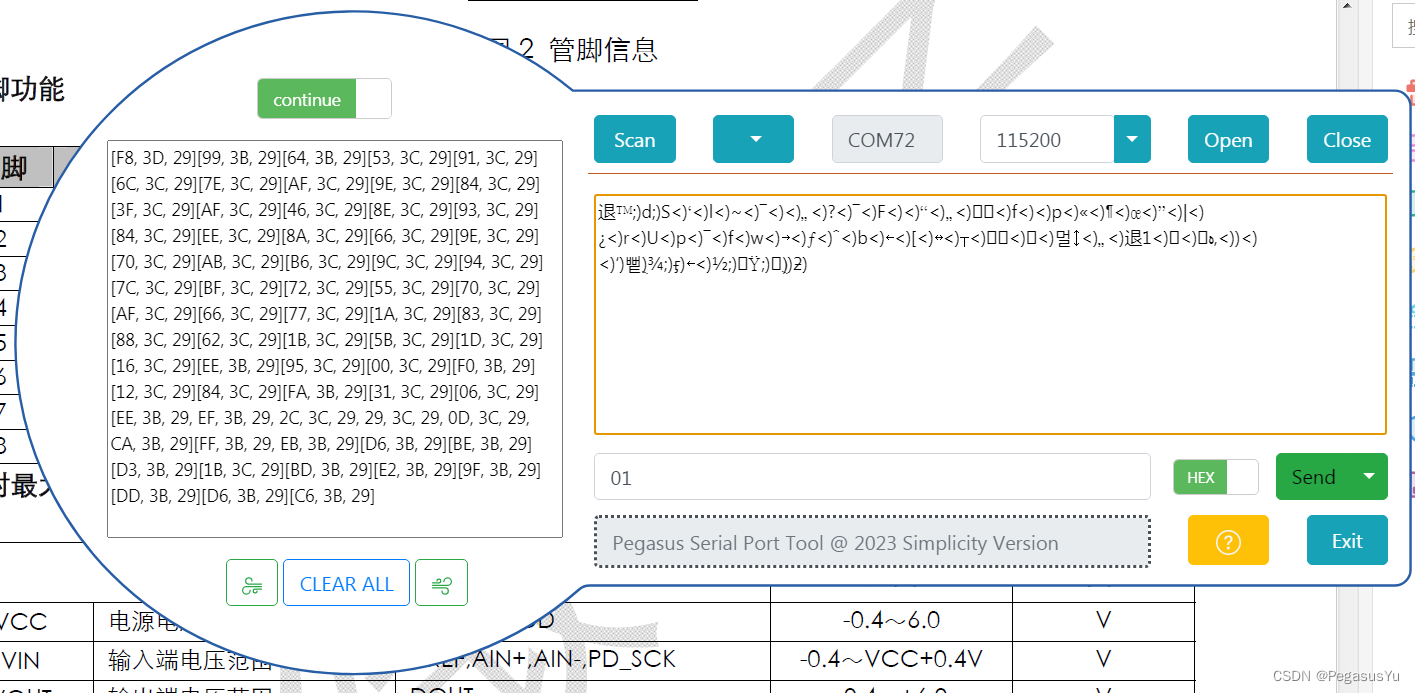Open the dropdown arrow beside Scan
1415x693 pixels.
(753, 139)
